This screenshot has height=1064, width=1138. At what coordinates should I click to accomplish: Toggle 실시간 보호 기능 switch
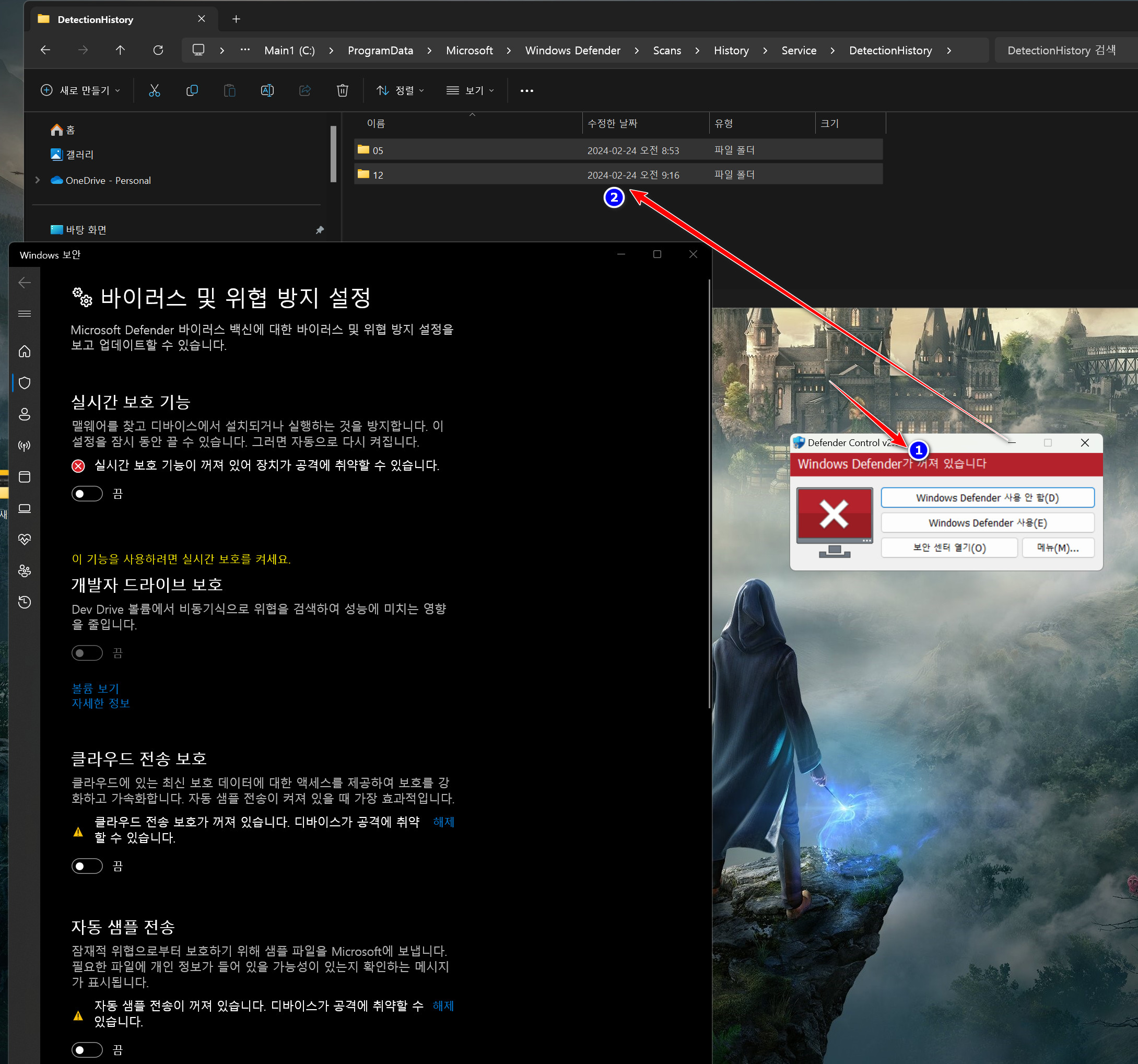point(87,494)
